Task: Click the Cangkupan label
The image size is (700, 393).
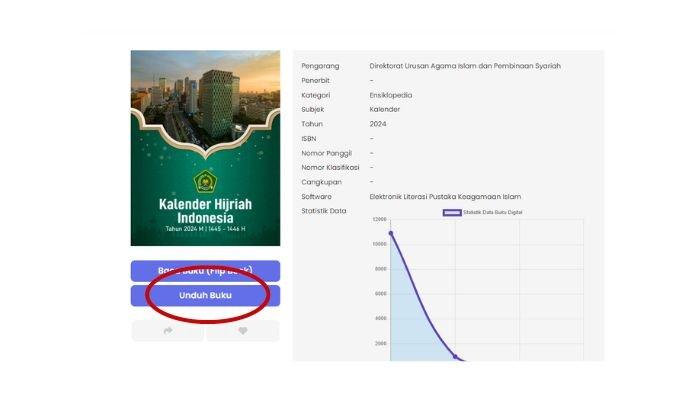Action: [321, 182]
